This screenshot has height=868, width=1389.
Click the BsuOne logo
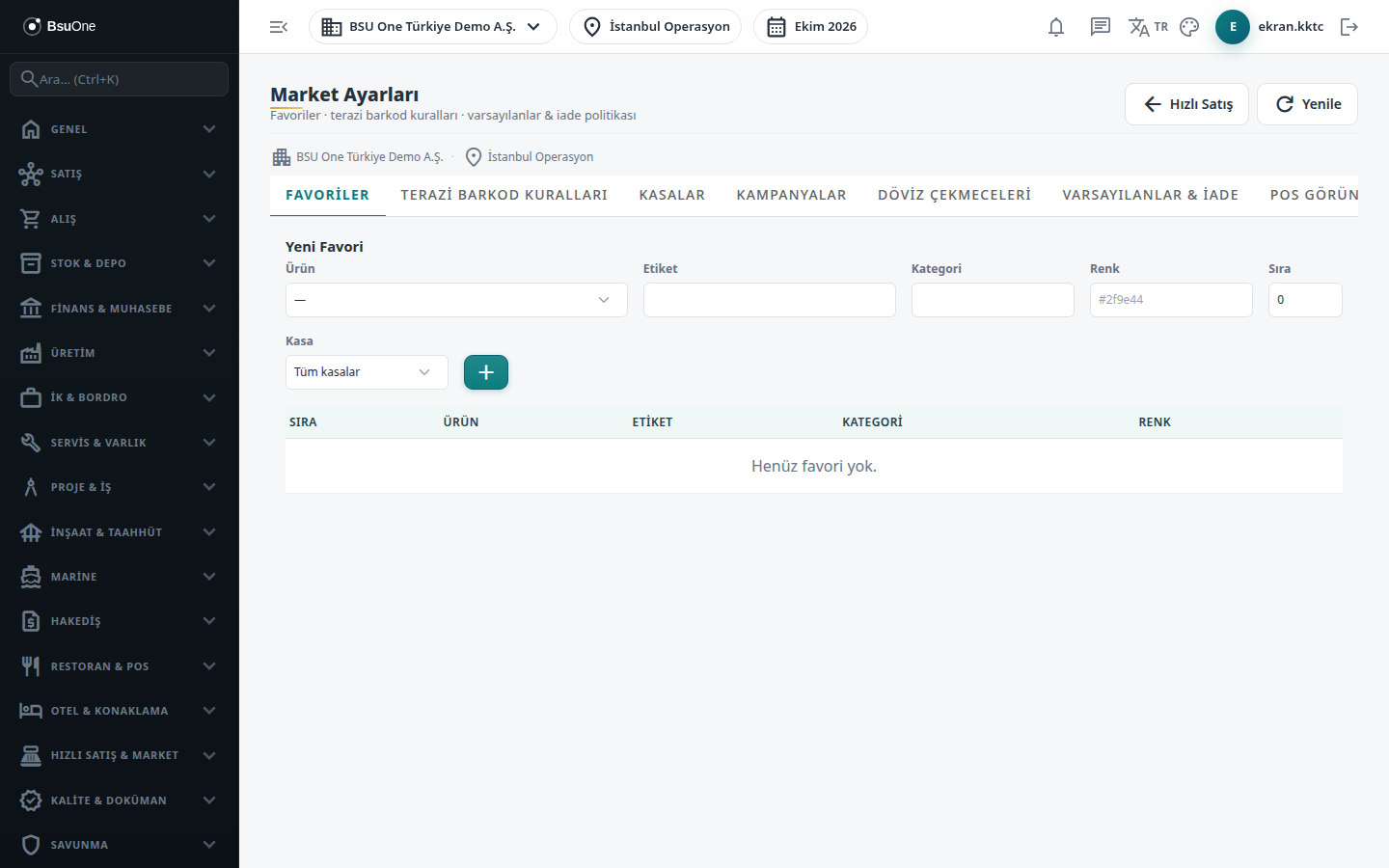pyautogui.click(x=59, y=26)
